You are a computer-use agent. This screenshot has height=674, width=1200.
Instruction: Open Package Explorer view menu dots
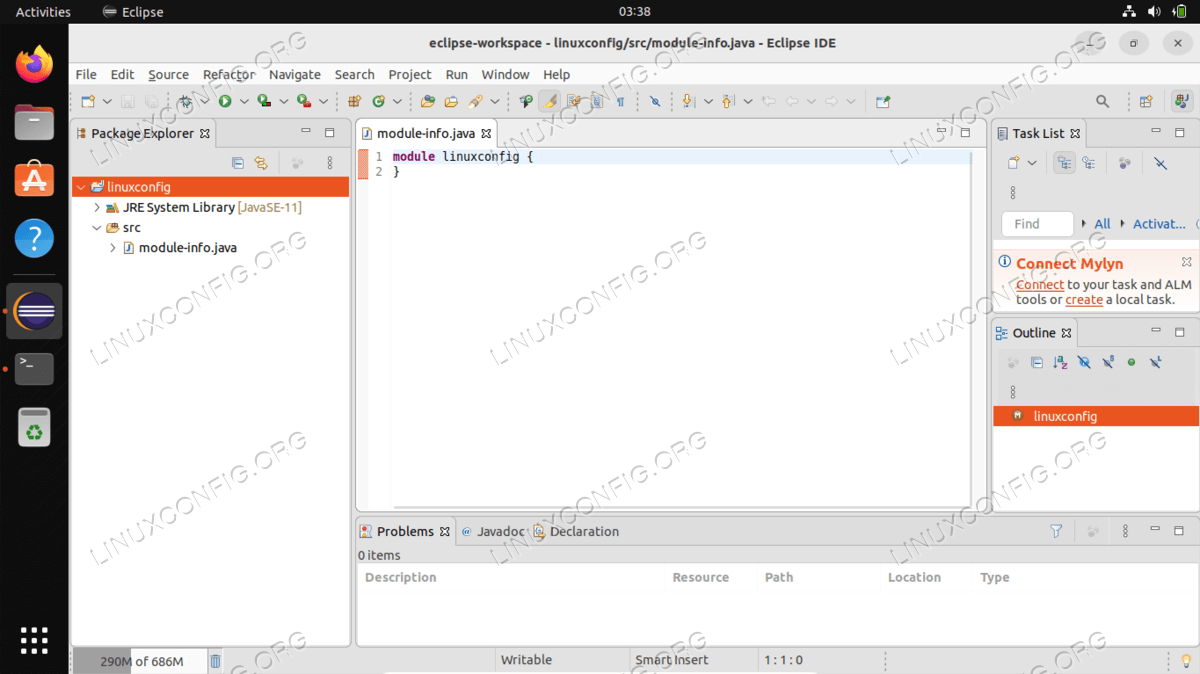click(330, 163)
